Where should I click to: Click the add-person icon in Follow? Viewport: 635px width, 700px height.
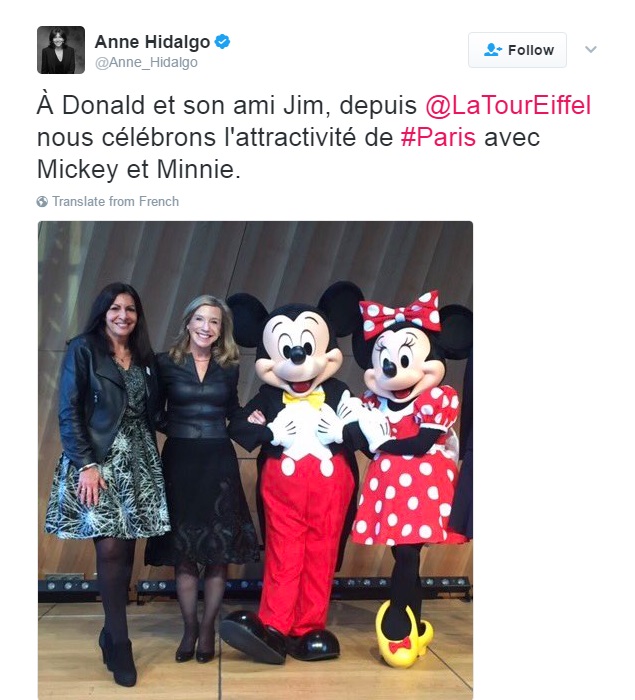point(493,50)
